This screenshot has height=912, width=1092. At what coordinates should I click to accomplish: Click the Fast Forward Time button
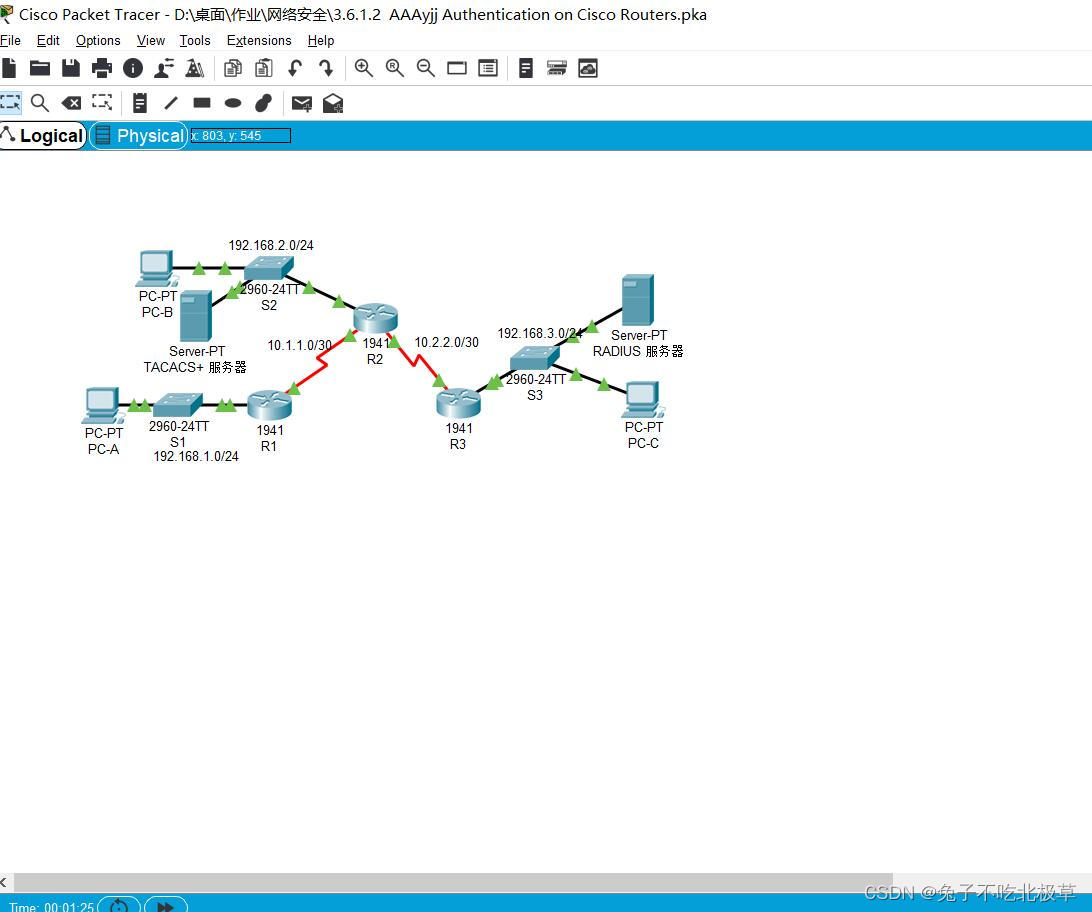tap(166, 905)
